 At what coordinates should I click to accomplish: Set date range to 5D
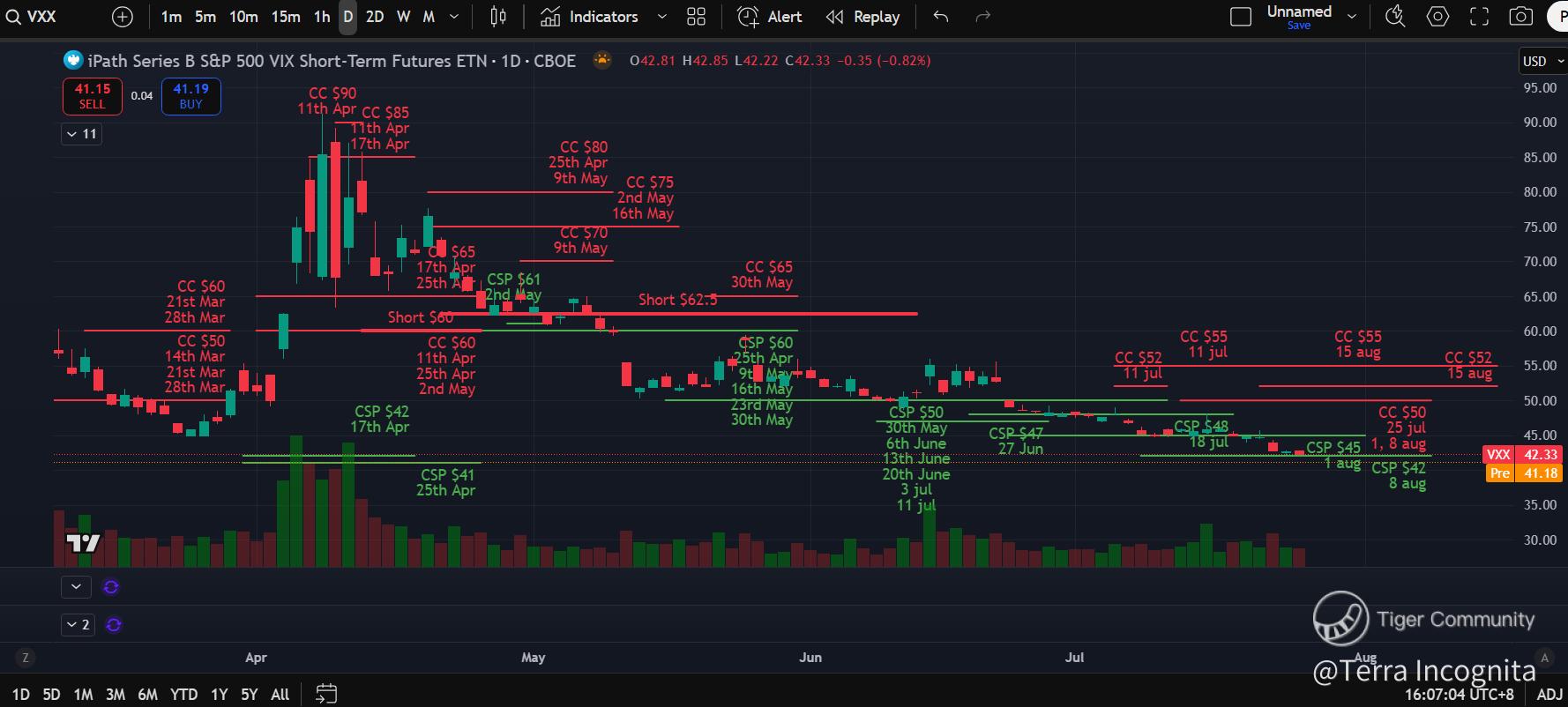(52, 694)
